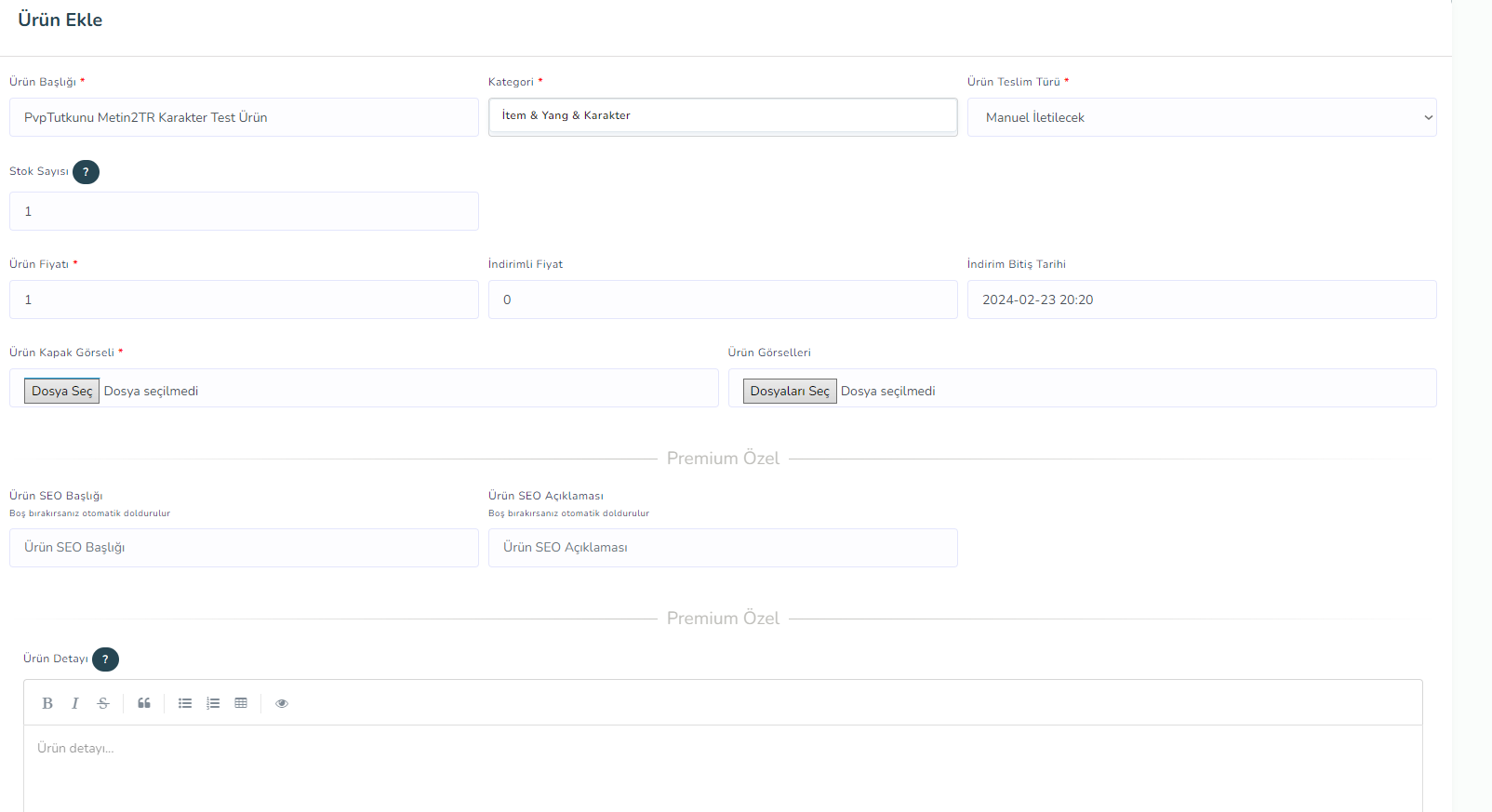Toggle preview eye icon in editor

[x=282, y=703]
